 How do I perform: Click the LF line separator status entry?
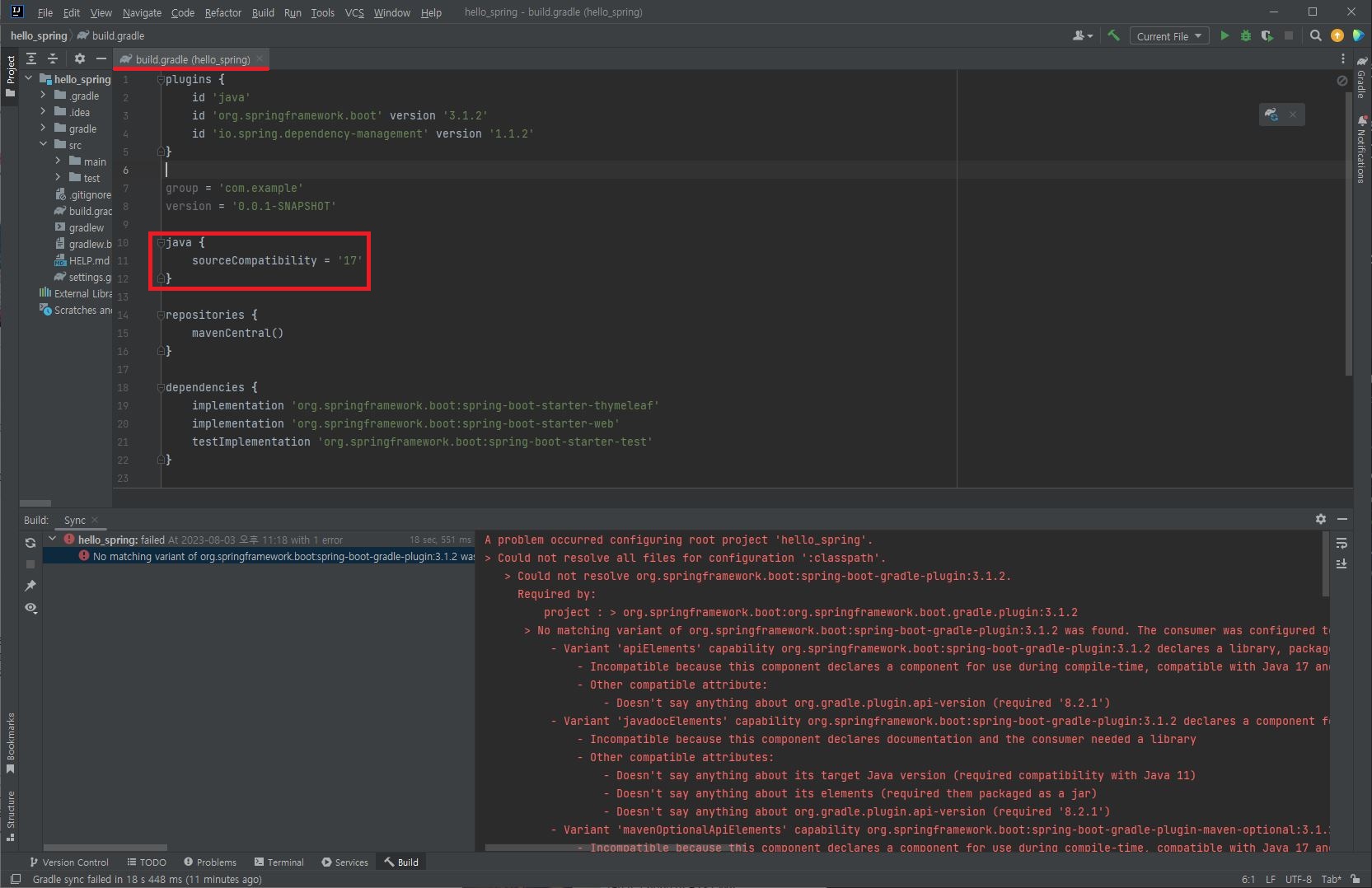pos(1270,879)
